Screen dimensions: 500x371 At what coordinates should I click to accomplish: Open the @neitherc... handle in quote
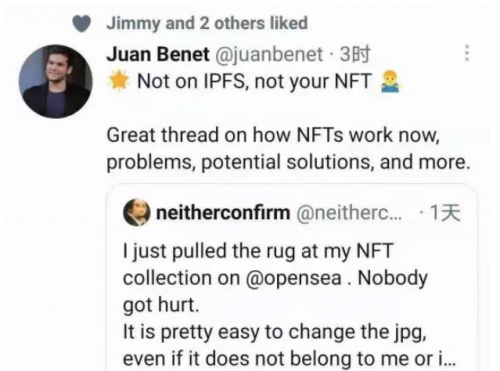coord(349,213)
